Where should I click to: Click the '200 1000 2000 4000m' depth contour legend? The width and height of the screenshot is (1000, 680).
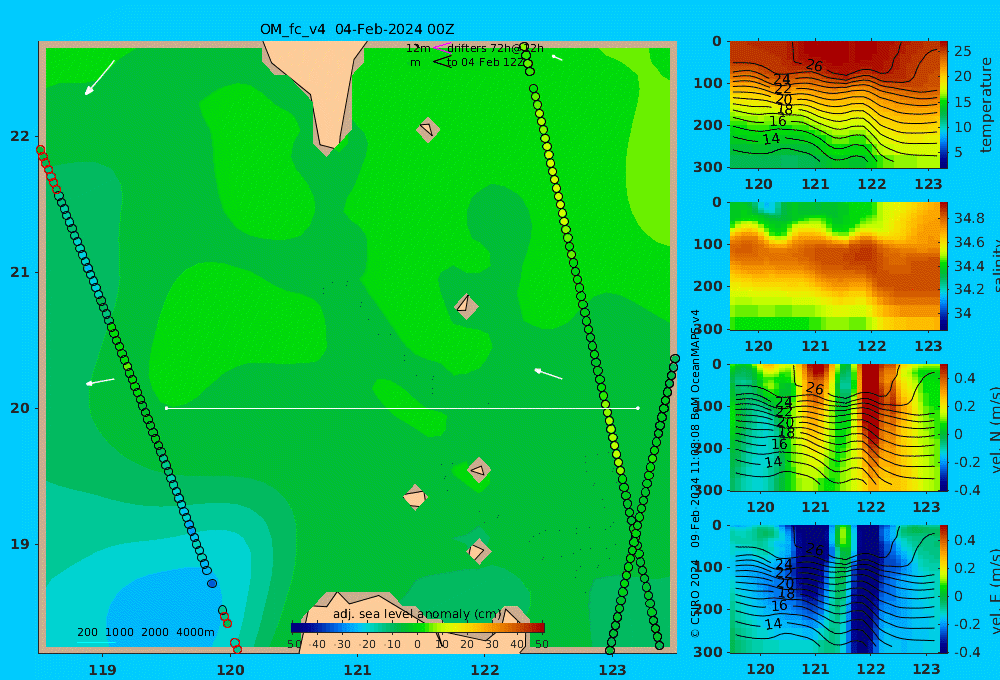click(146, 632)
